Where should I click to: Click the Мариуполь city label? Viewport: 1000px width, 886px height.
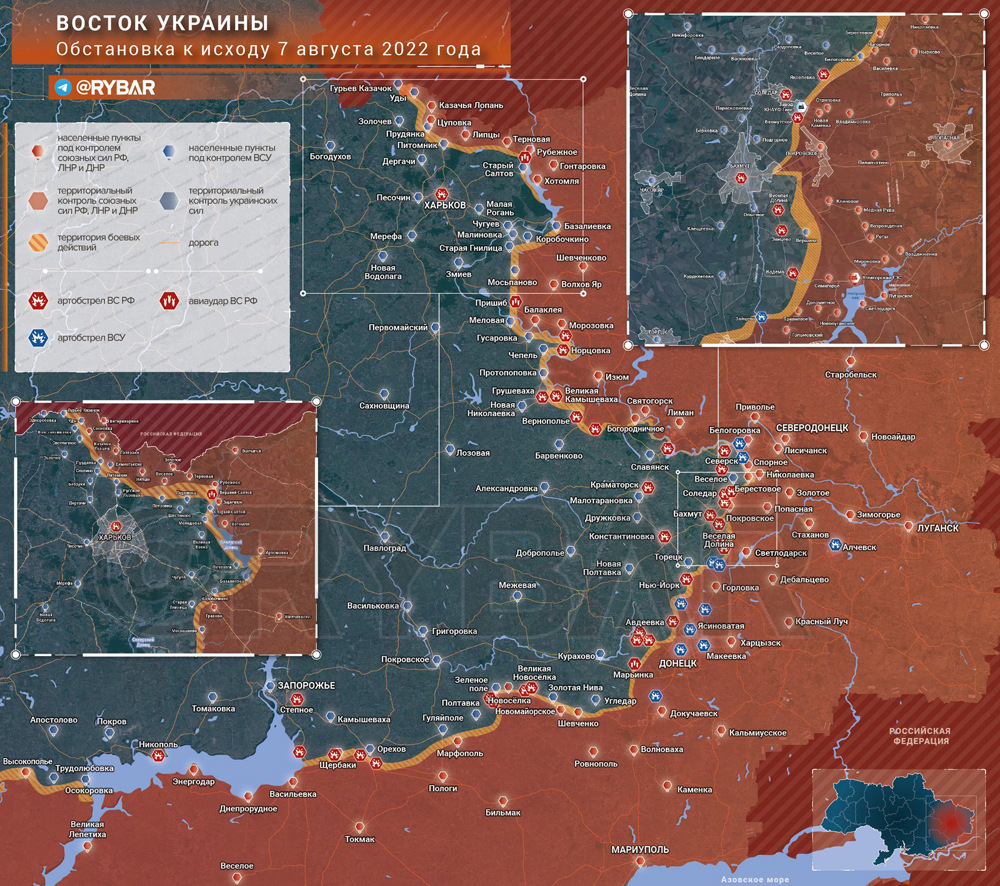[640, 850]
